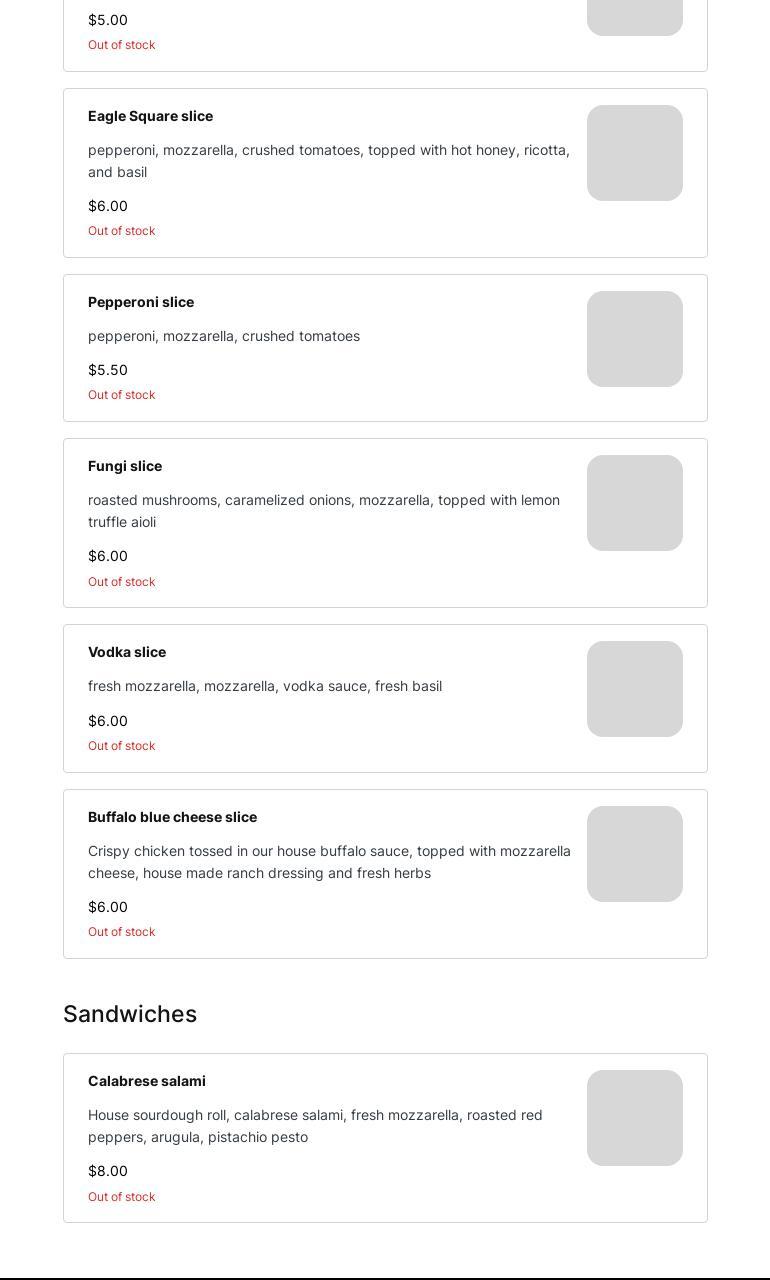Click Out of stock label under Calabrese salami
770x1280 pixels.
122,1197
